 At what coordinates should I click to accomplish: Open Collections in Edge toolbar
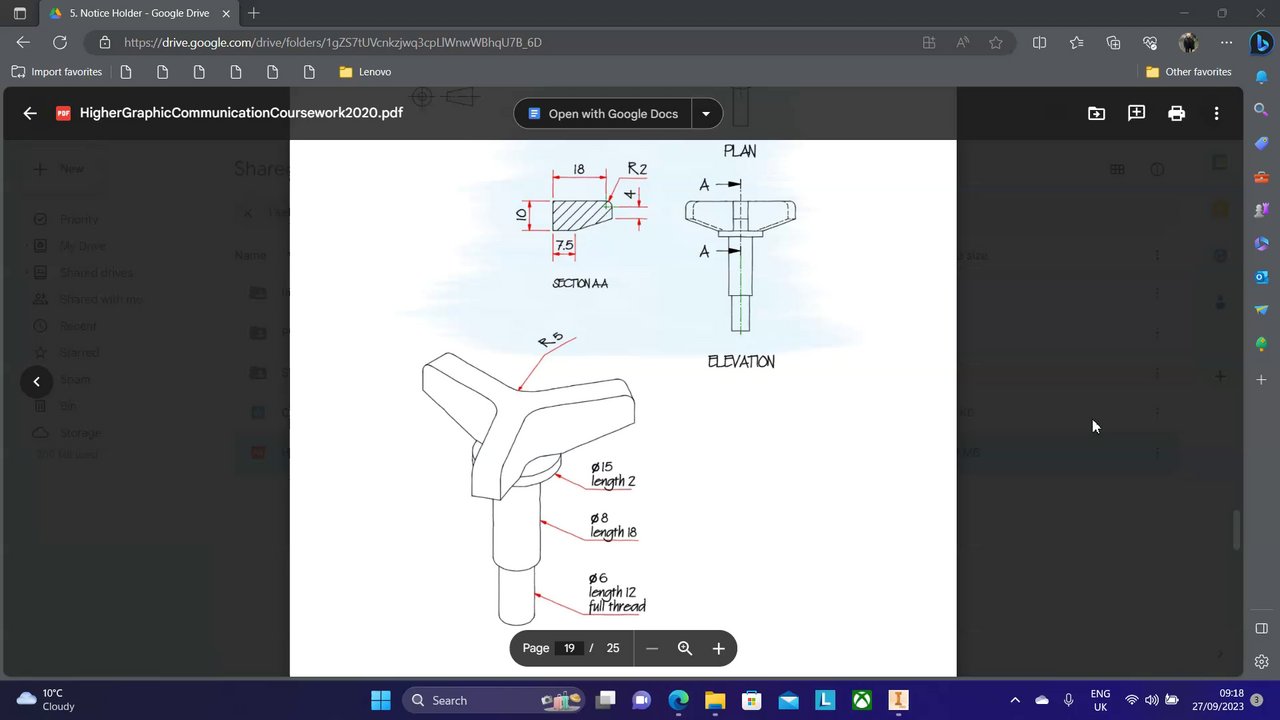1113,42
